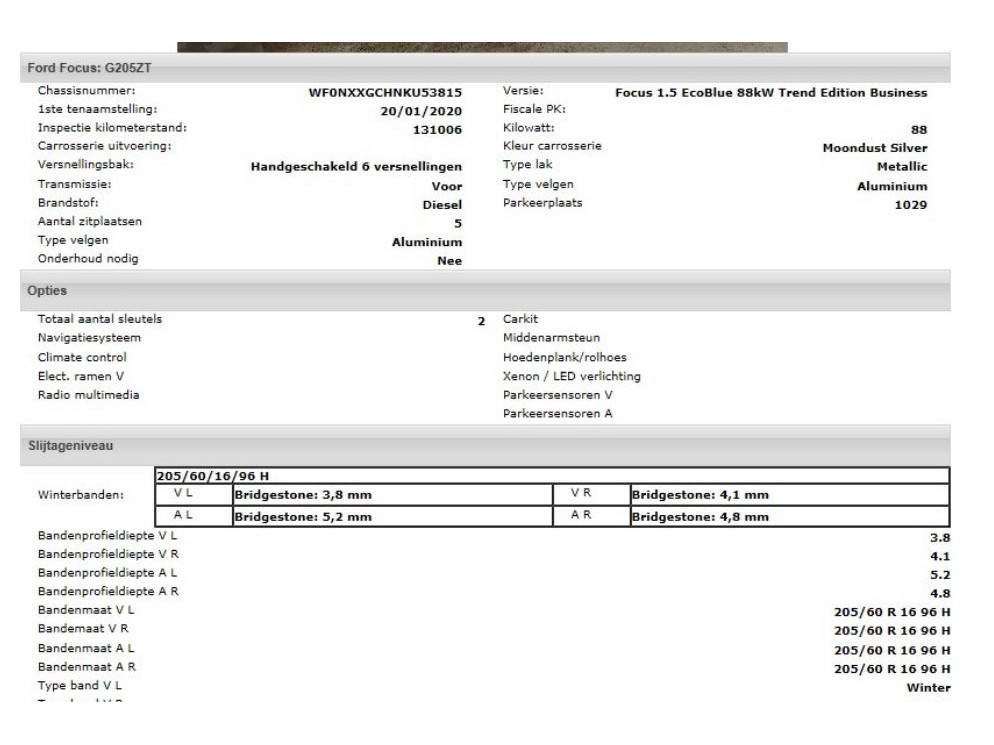Image resolution: width=994 pixels, height=745 pixels.
Task: Select the tyre size in the 'Bandemaat V R' row
Action: point(892,631)
